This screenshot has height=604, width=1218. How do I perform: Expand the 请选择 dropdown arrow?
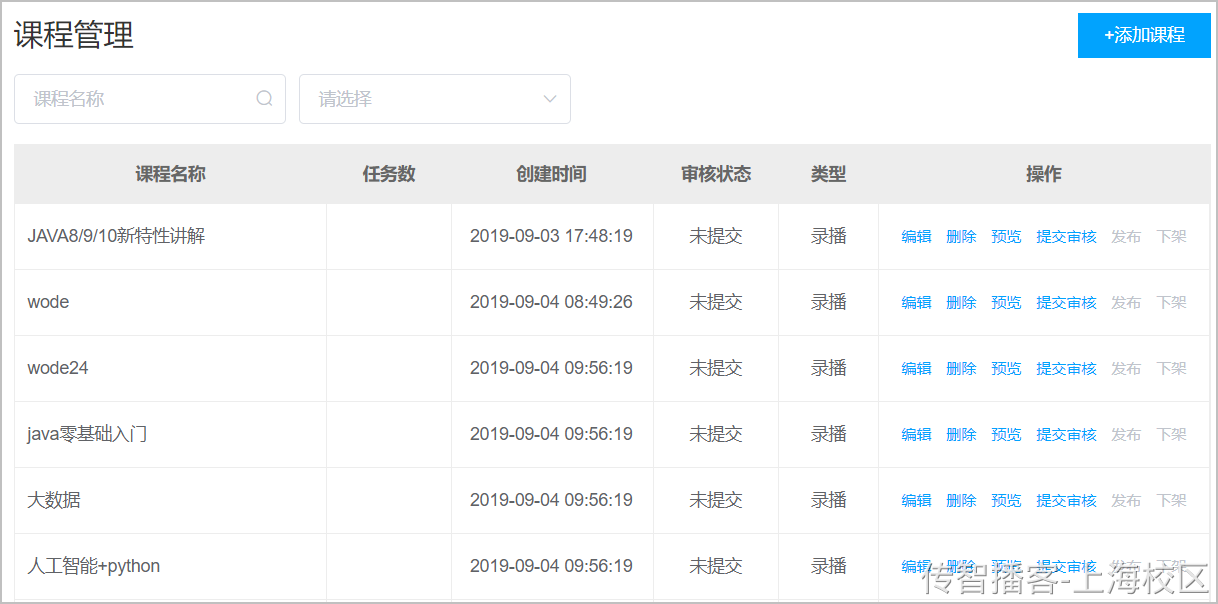click(x=549, y=99)
